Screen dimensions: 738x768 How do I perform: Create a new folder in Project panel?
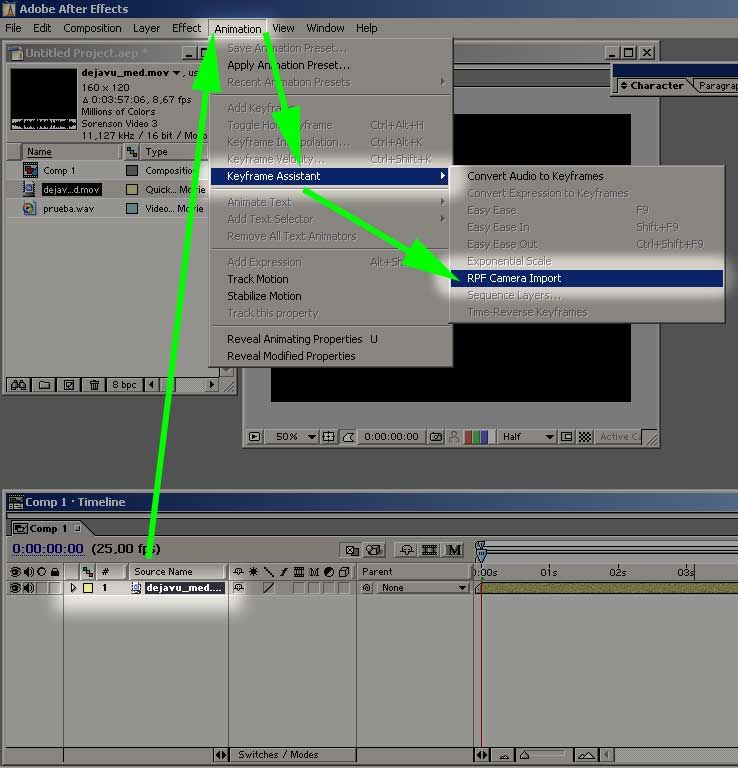44,385
